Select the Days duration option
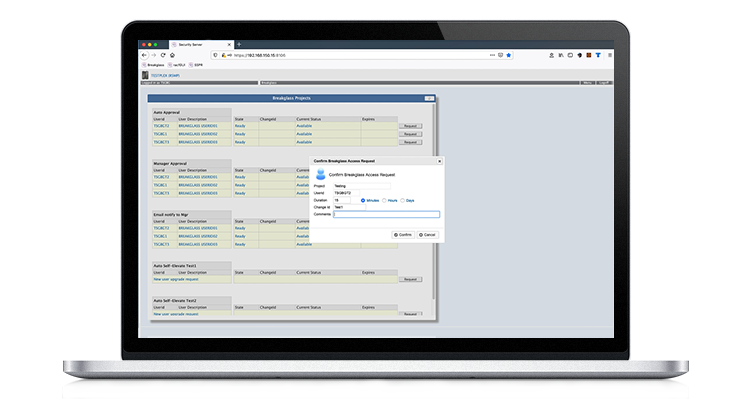The width and height of the screenshot is (750, 400). point(405,200)
